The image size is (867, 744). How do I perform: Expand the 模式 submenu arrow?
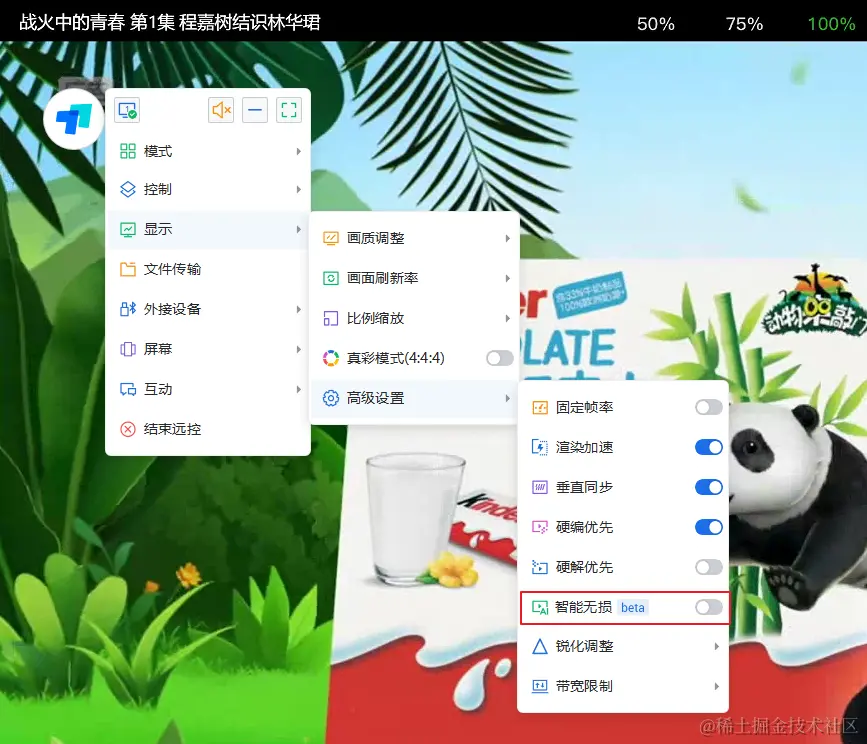click(x=299, y=151)
